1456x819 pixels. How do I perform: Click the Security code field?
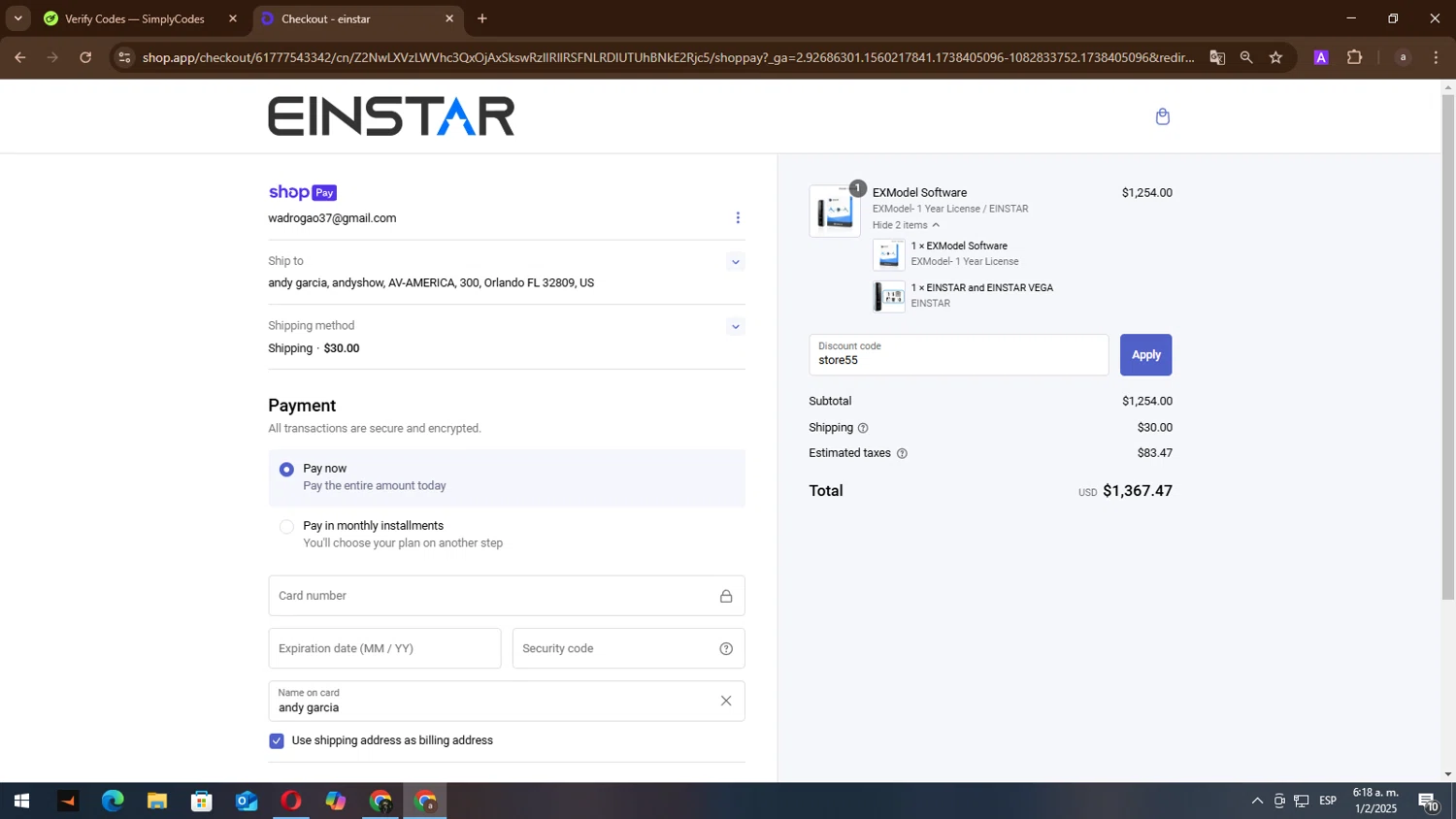click(x=629, y=648)
